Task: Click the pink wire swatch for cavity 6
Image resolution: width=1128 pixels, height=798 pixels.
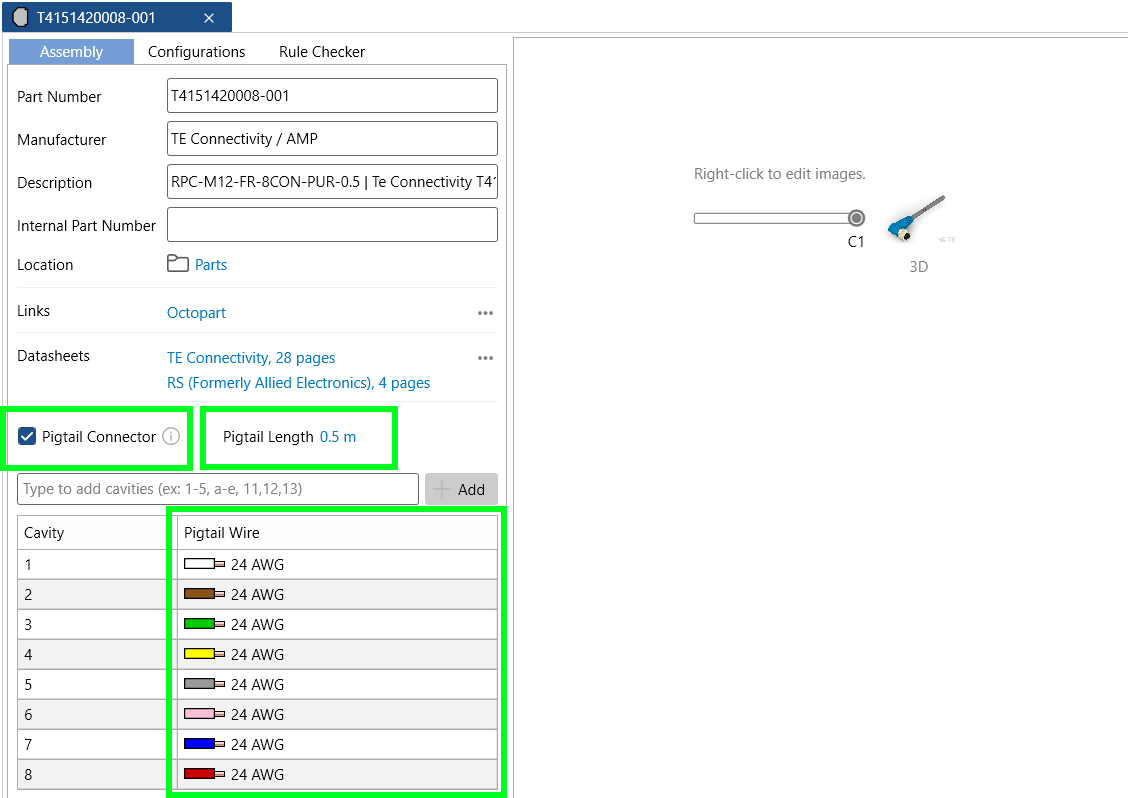Action: click(x=204, y=715)
